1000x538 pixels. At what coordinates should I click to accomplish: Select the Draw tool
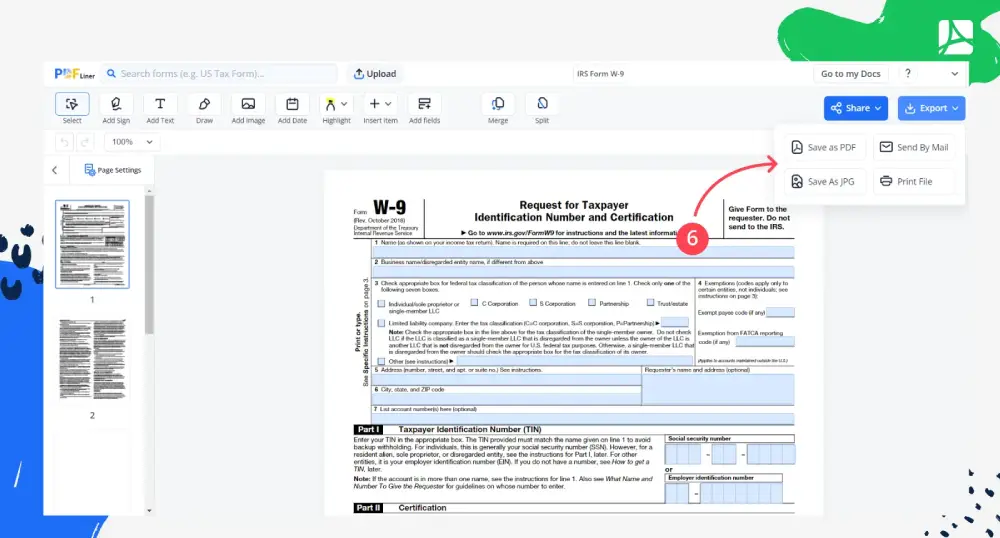point(204,108)
